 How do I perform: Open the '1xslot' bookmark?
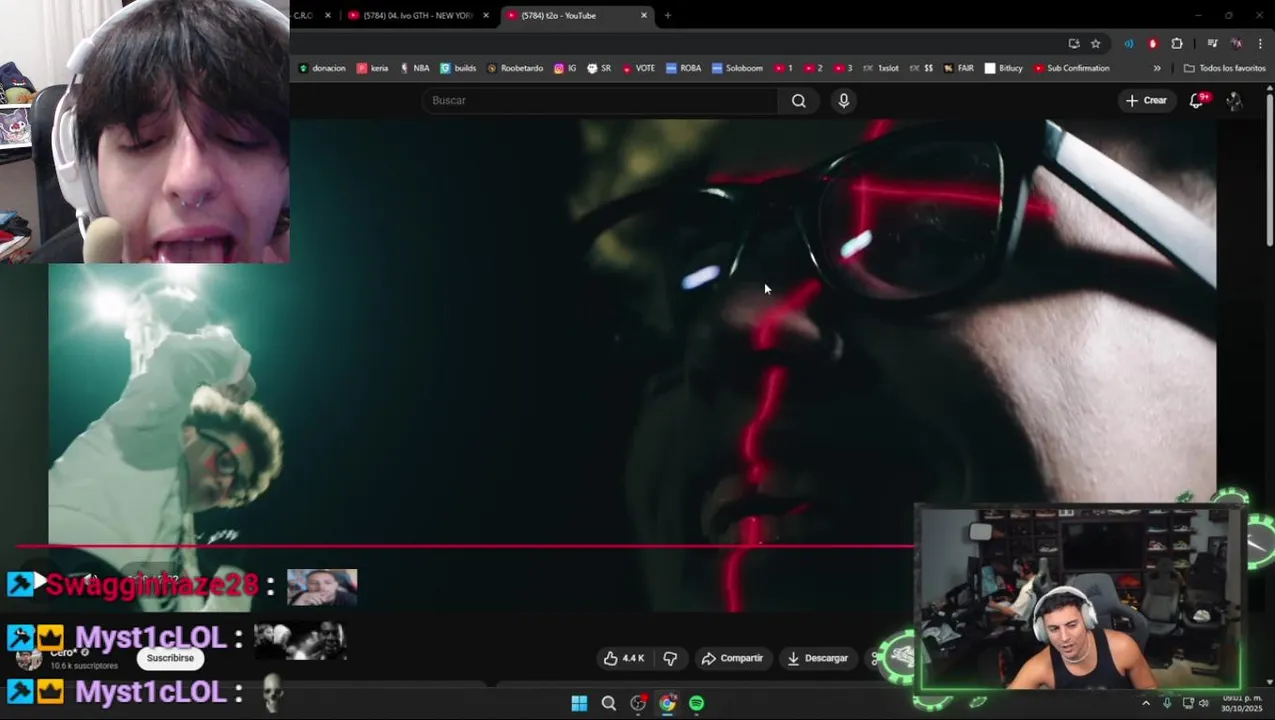(881, 68)
